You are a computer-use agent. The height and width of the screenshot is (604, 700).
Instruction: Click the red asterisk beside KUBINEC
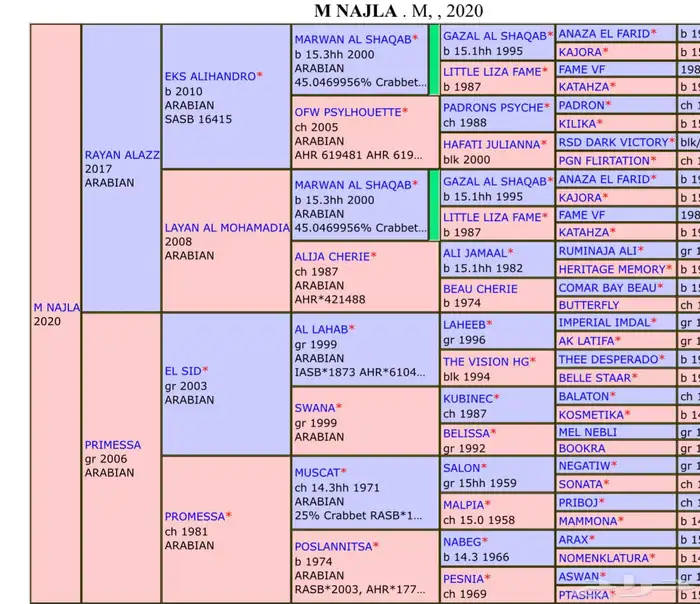497,398
